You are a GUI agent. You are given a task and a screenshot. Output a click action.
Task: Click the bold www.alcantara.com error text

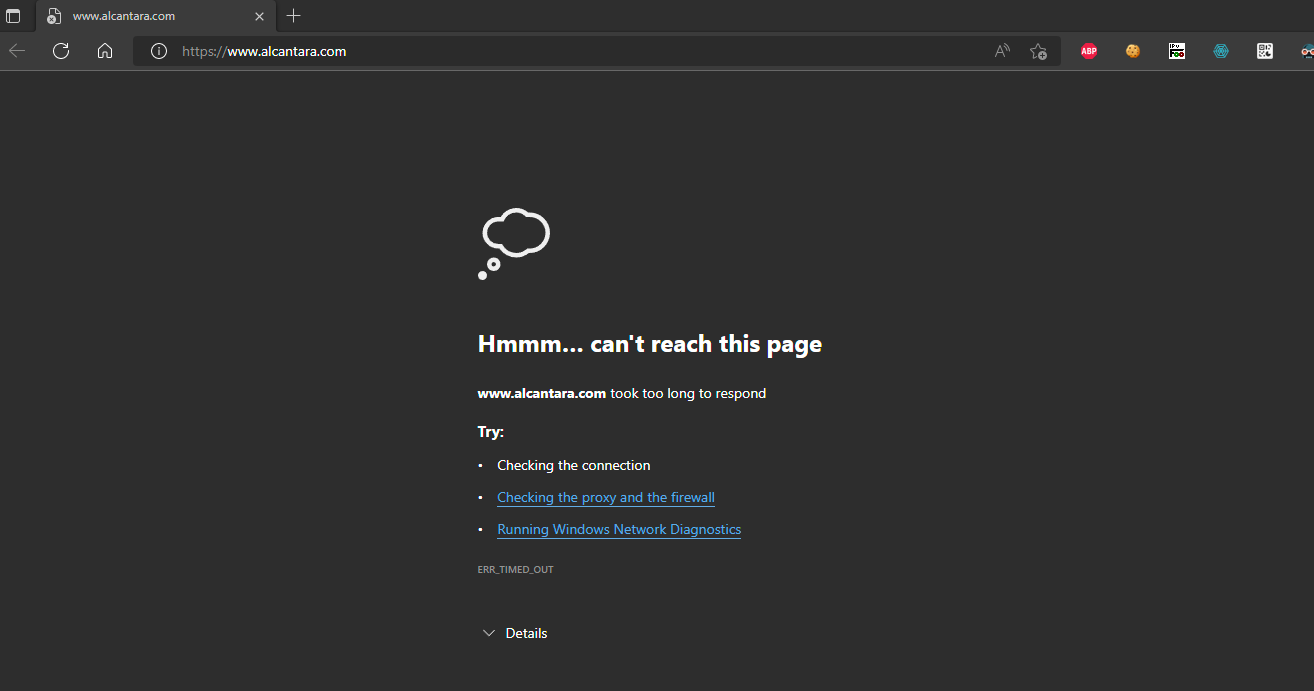coord(542,393)
